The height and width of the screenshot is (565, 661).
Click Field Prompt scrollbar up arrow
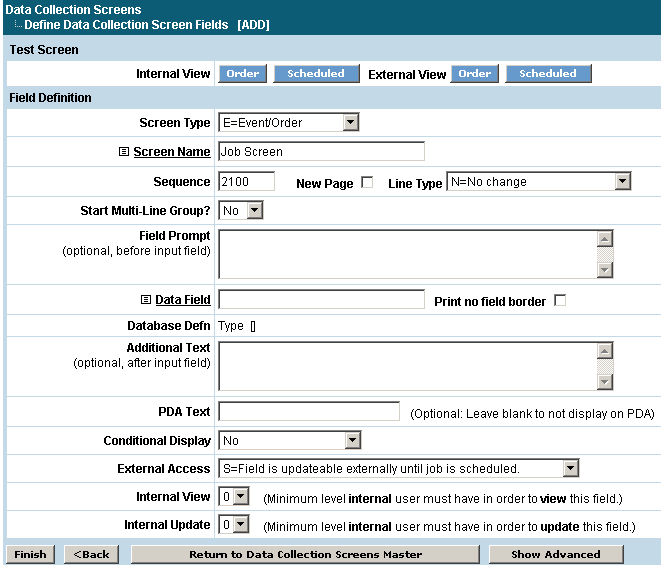[605, 239]
